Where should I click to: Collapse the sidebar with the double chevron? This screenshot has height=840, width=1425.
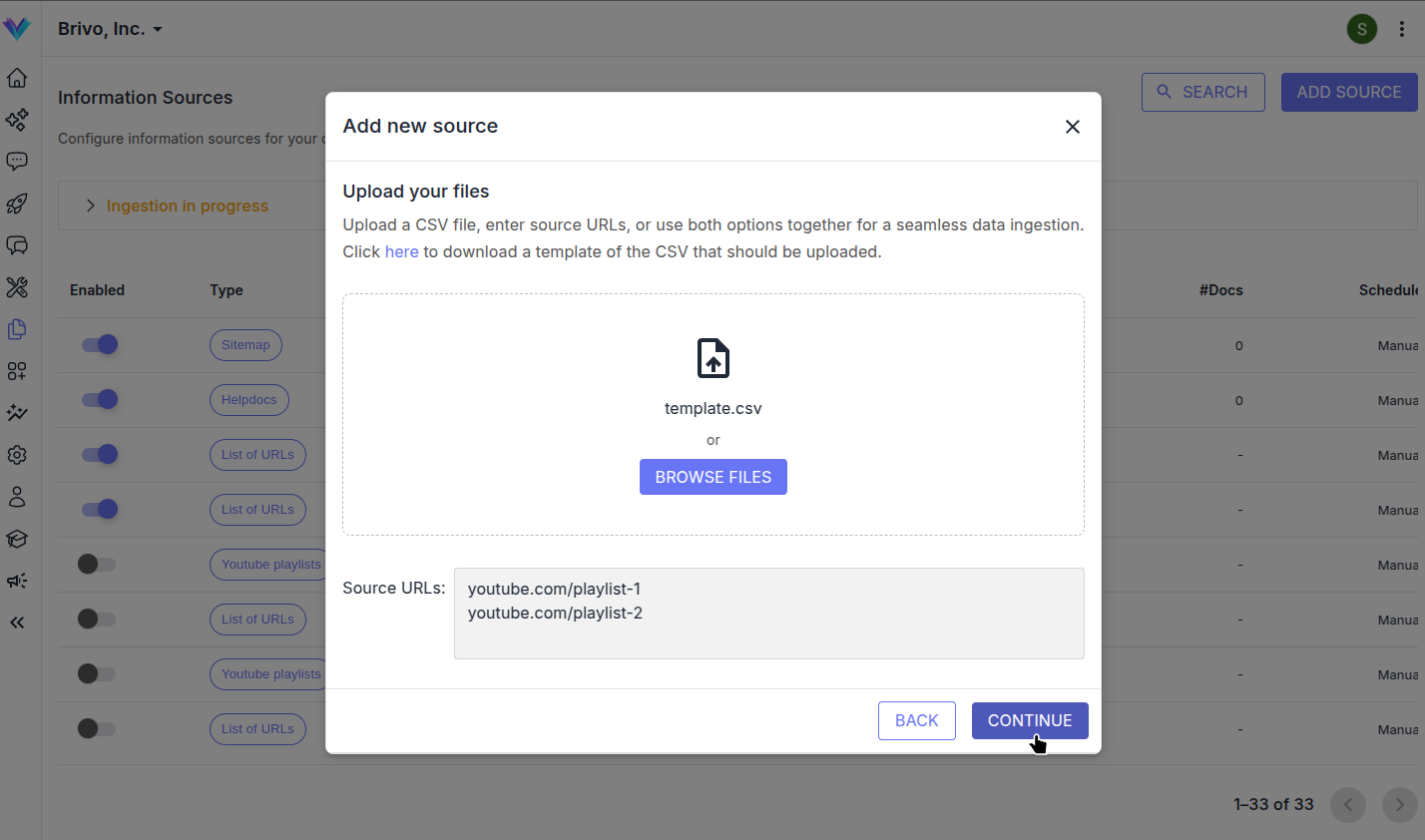[x=17, y=622]
